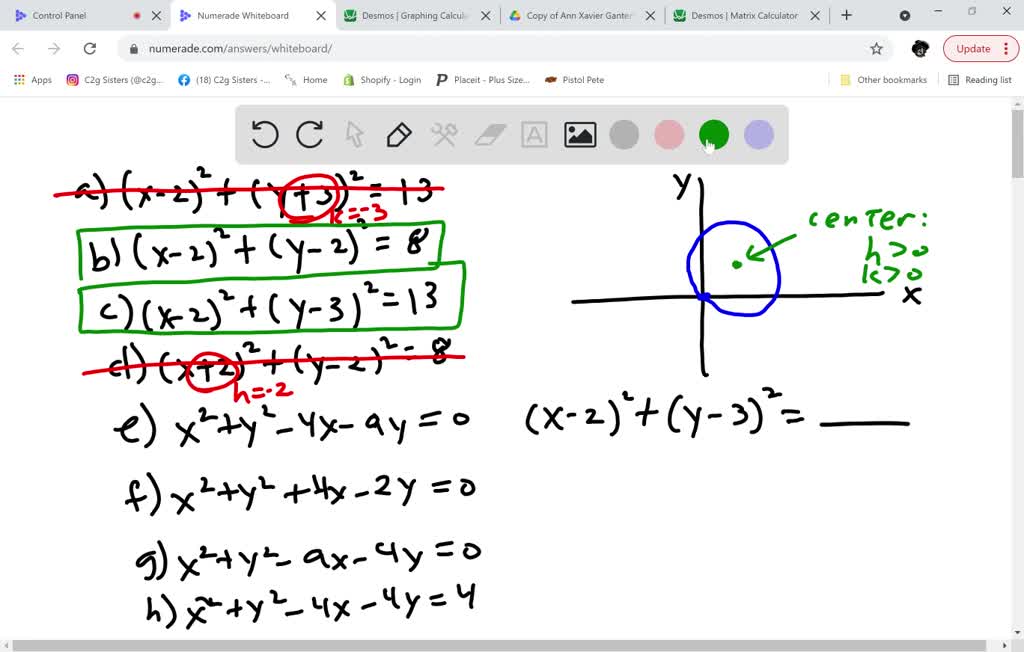Select the Text tool
Viewport: 1024px width, 652px height.
pos(534,134)
